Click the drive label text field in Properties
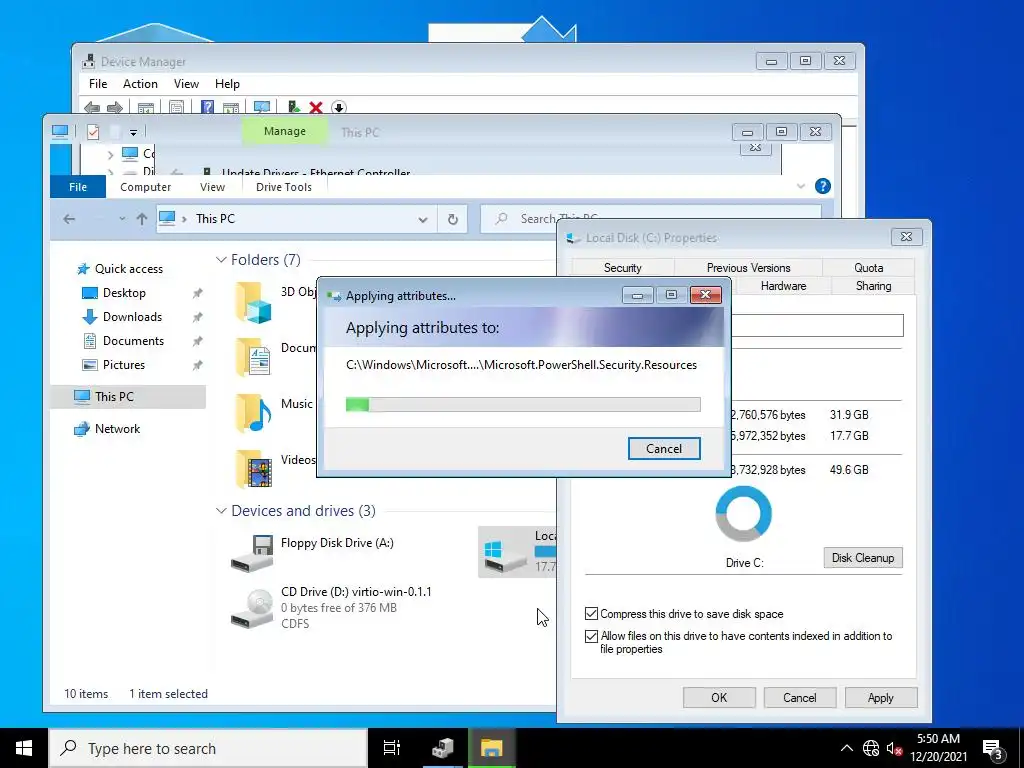 (817, 325)
